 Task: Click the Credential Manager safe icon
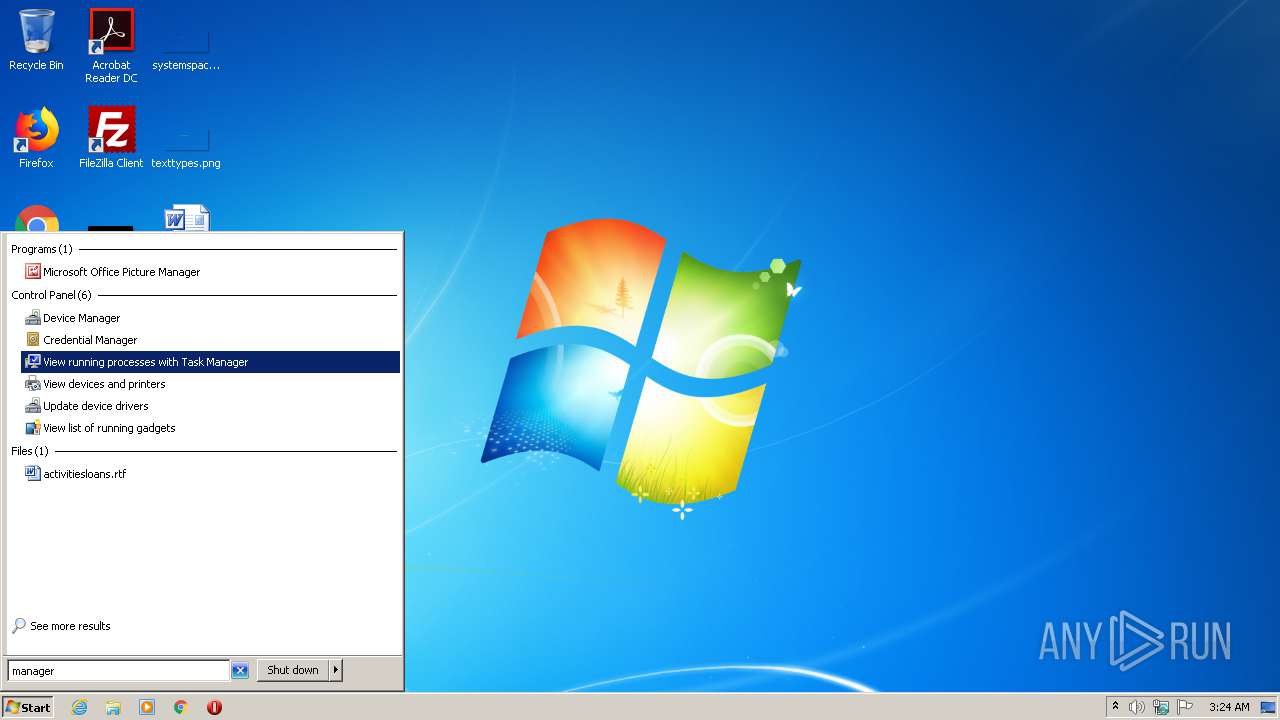33,340
